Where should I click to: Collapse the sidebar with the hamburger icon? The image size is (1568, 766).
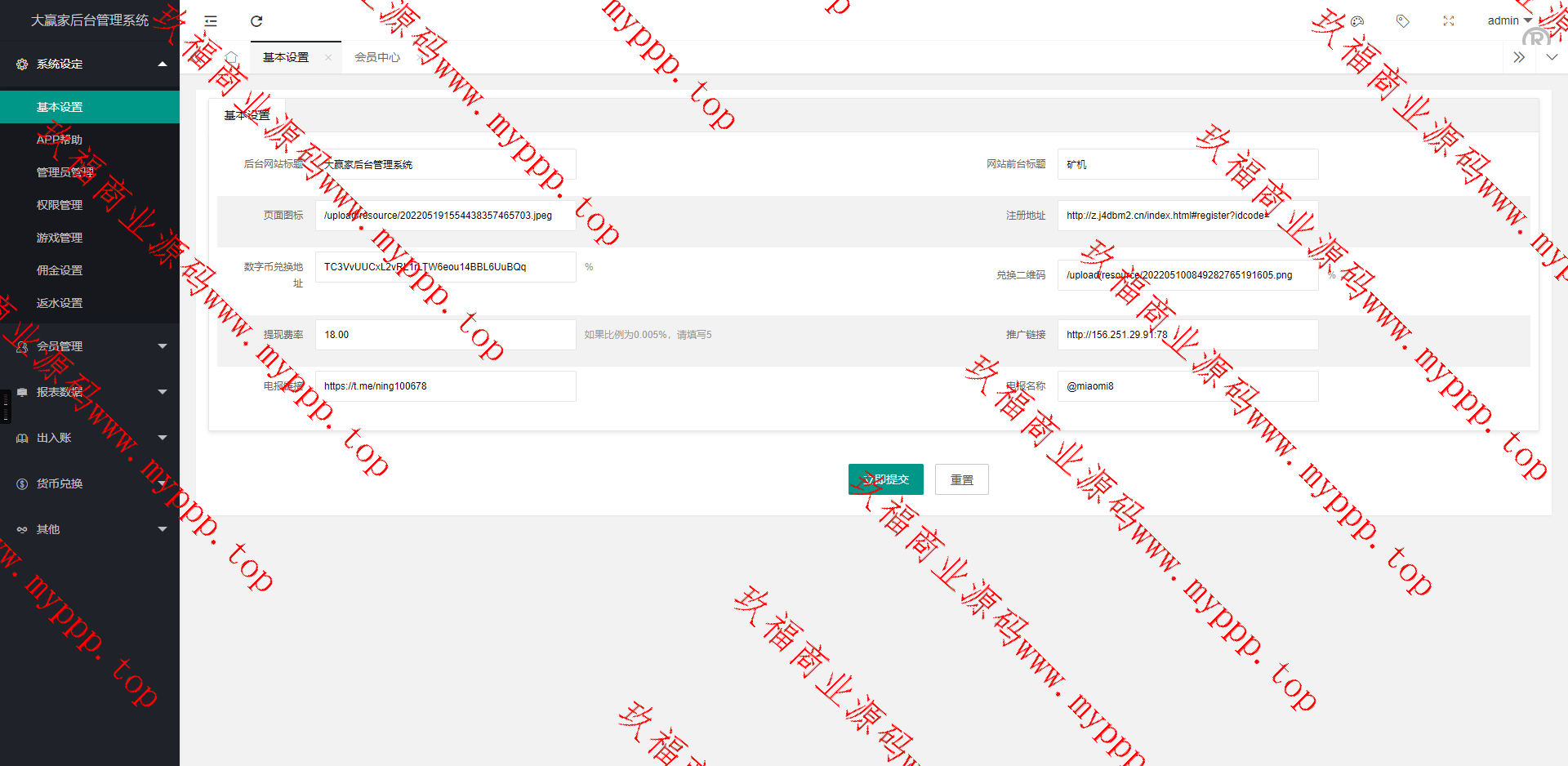[211, 21]
